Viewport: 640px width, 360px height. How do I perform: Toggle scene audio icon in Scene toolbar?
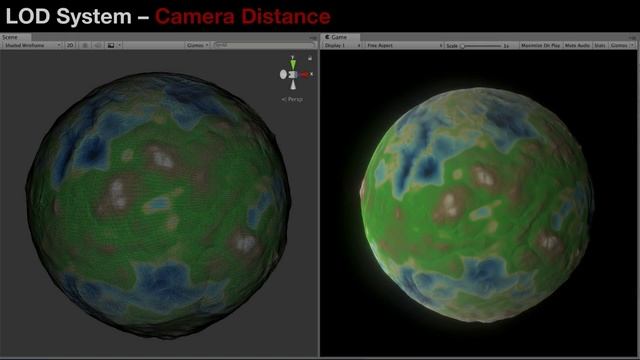tap(98, 45)
